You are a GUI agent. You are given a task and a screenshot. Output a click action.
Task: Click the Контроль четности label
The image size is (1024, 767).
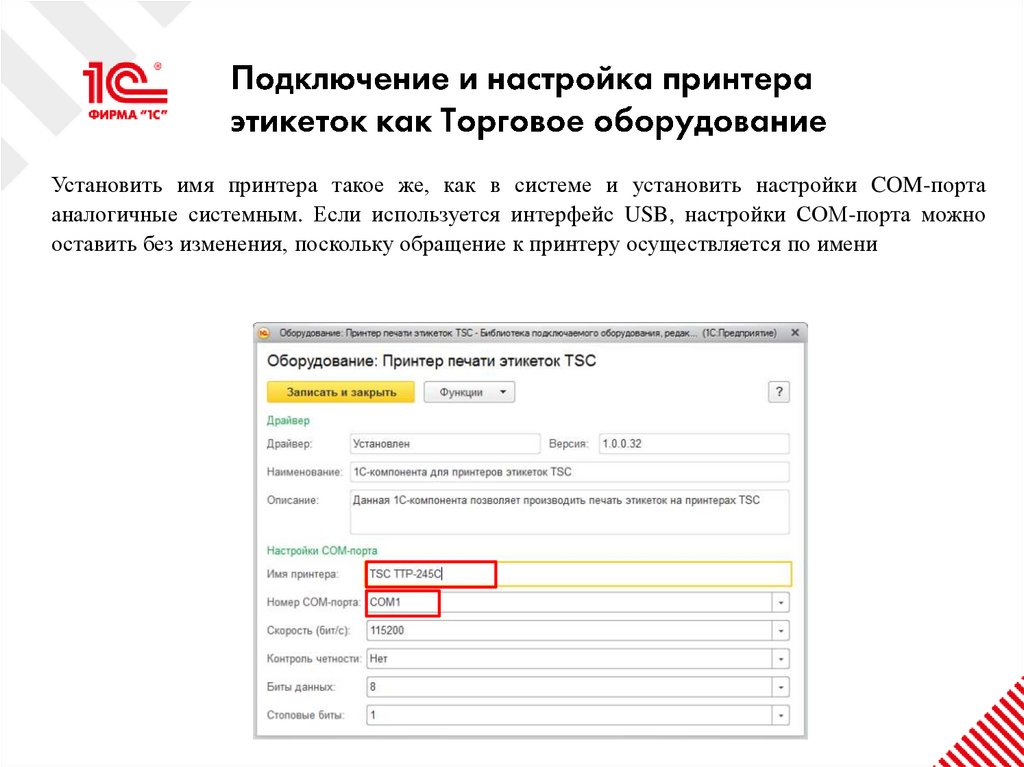(x=314, y=659)
